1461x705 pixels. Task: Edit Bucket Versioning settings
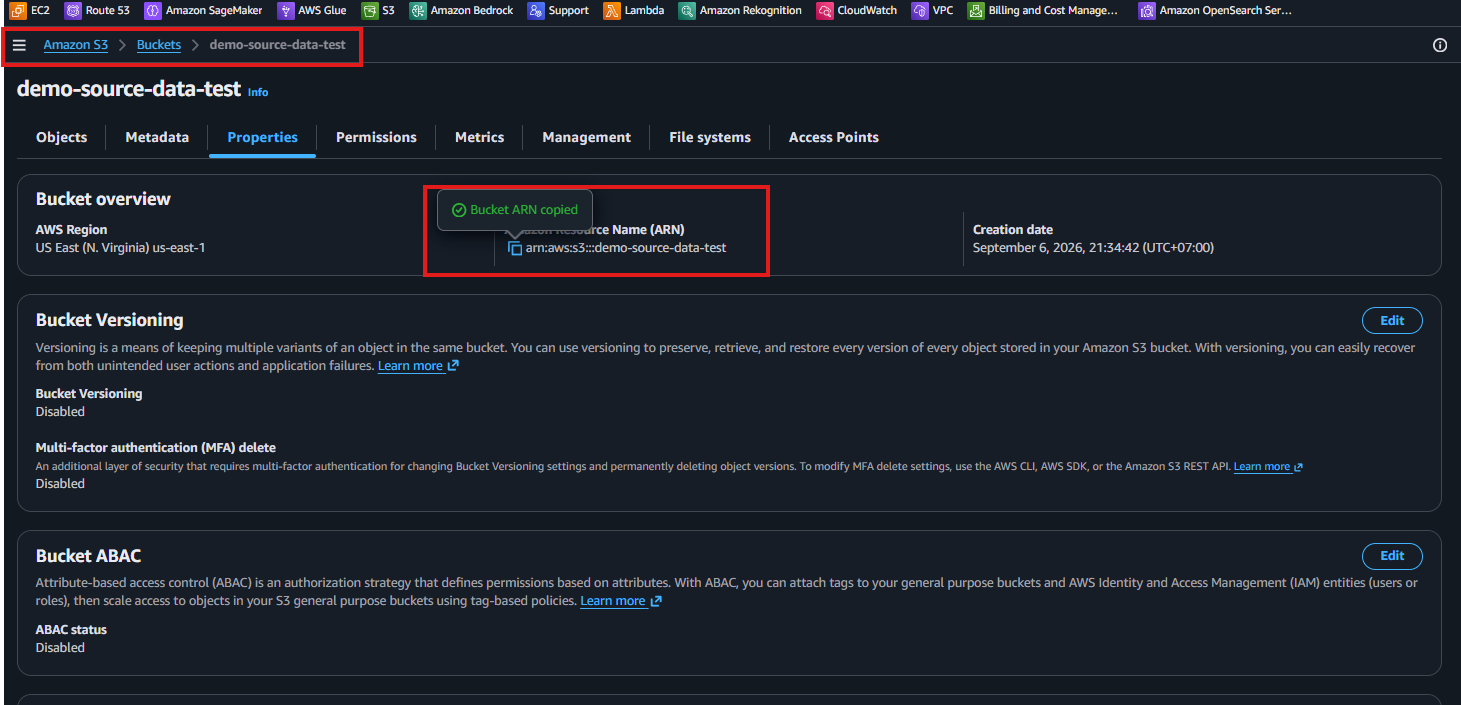click(x=1392, y=320)
